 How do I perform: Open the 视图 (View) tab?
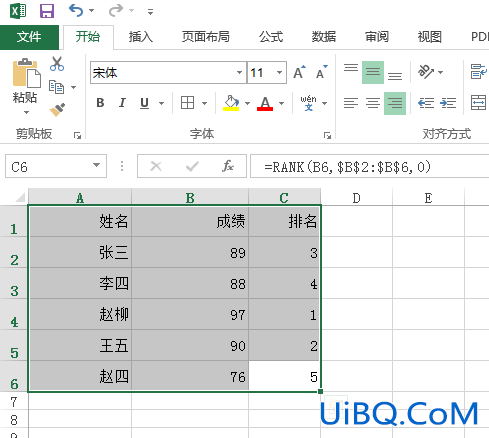430,37
